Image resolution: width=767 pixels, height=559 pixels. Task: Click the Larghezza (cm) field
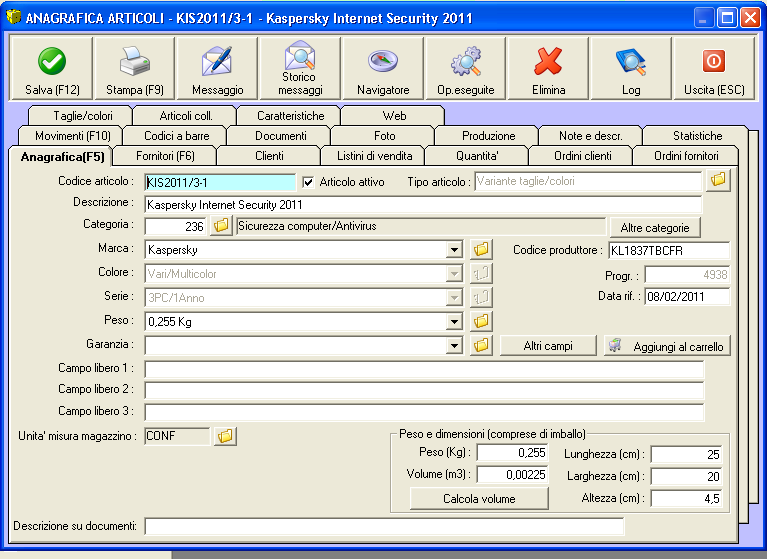(686, 476)
